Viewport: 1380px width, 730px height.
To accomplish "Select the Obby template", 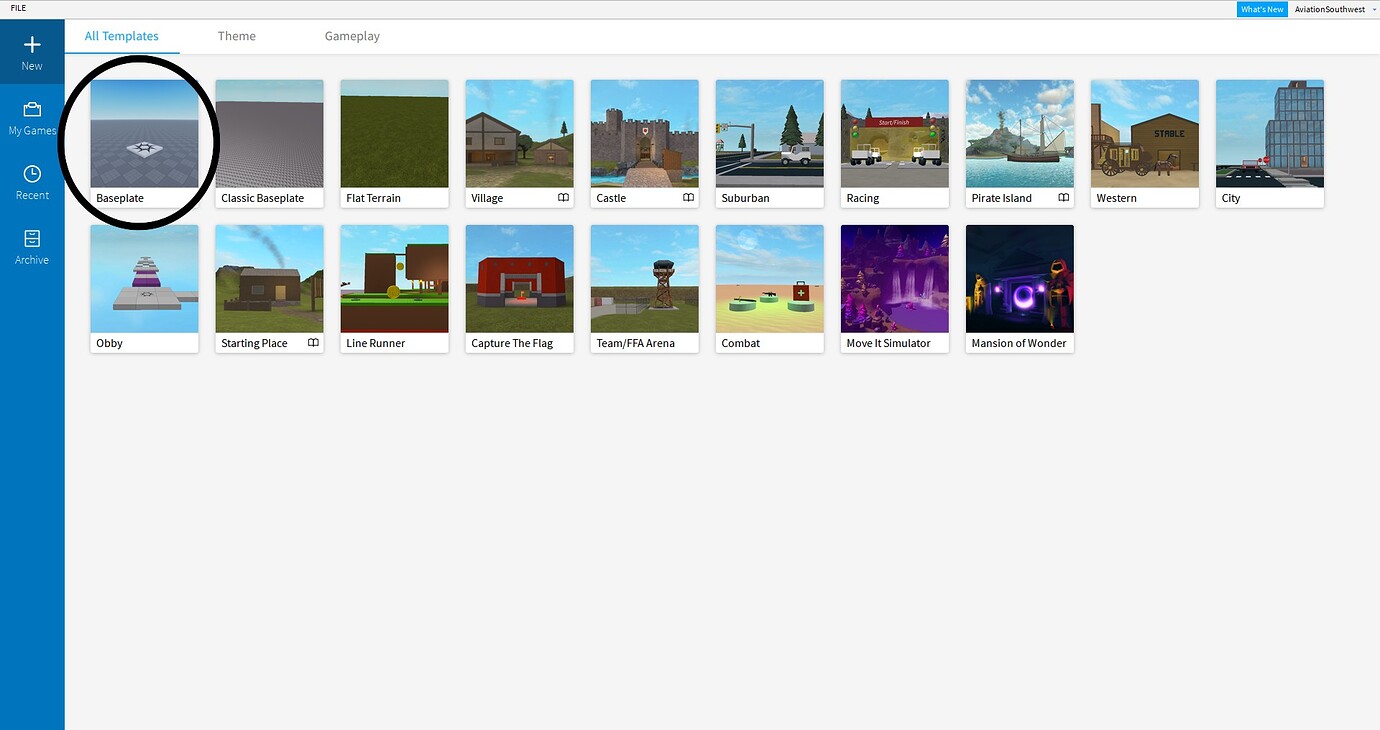I will click(144, 278).
